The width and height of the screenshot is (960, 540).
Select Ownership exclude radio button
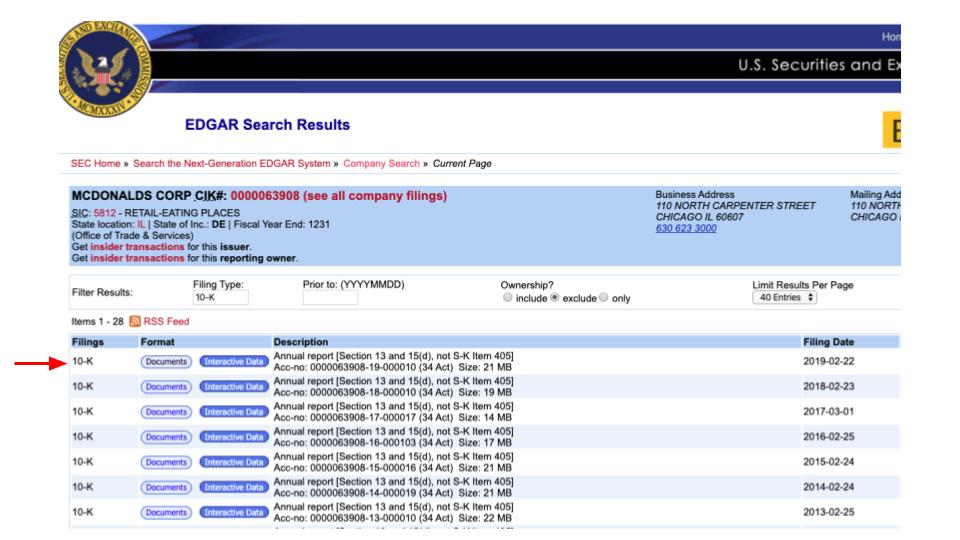(x=555, y=298)
